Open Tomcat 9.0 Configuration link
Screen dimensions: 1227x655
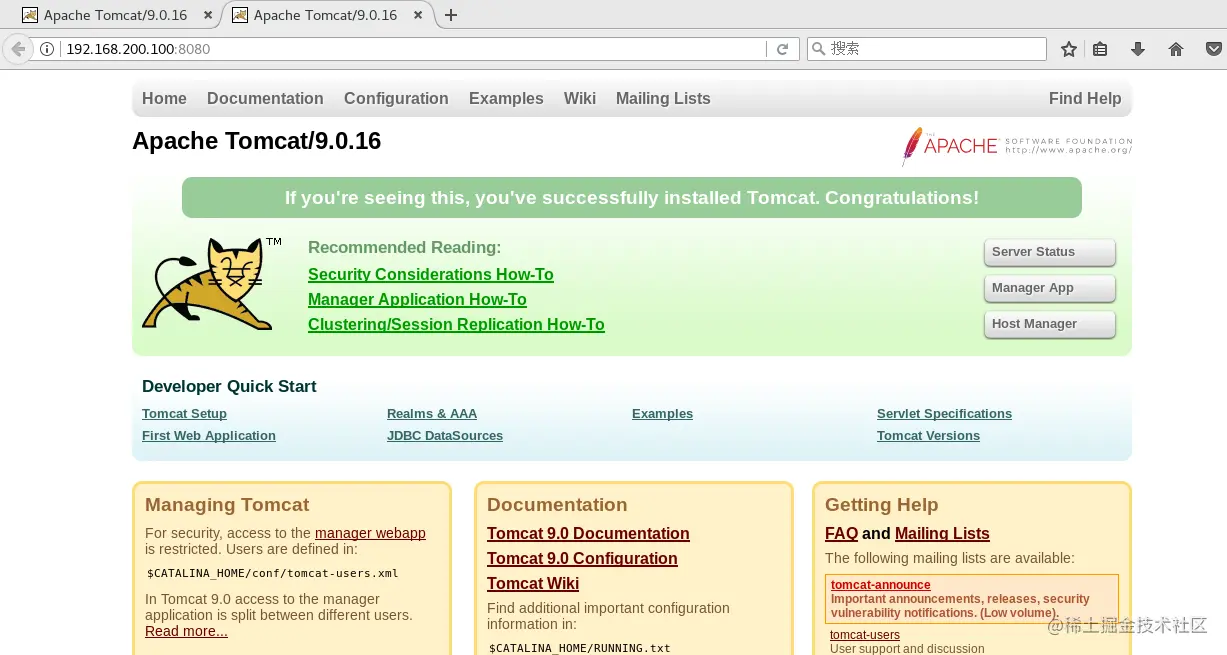click(x=582, y=559)
